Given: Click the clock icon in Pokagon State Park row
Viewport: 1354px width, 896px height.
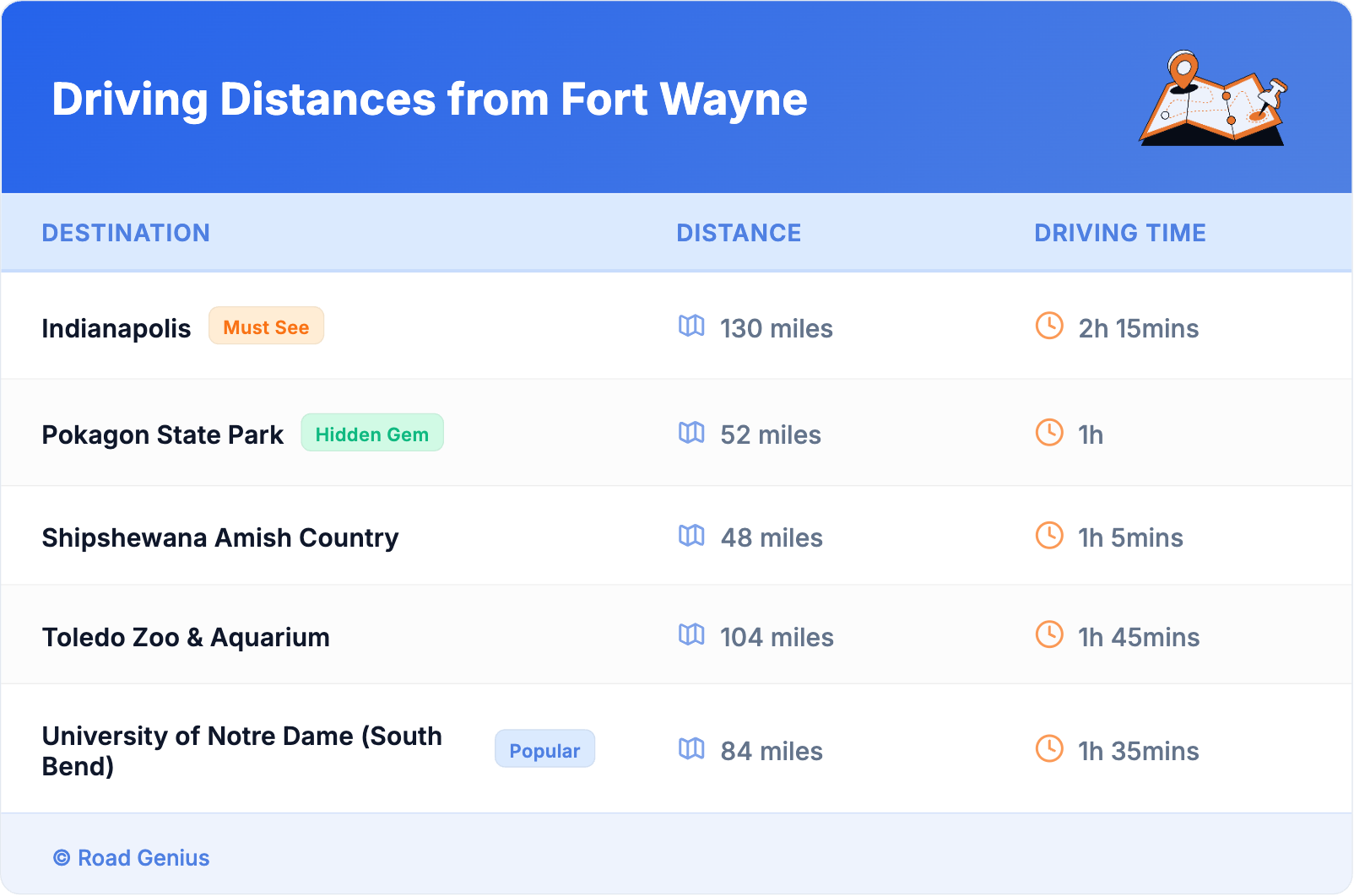Looking at the screenshot, I should (1049, 433).
